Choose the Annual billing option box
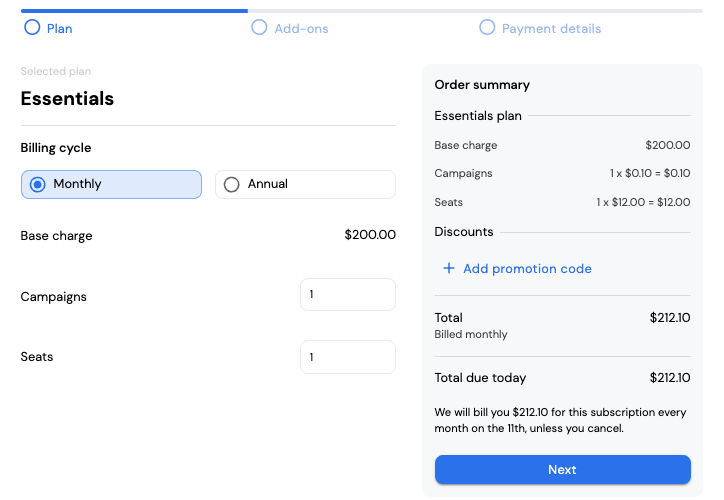 [305, 185]
